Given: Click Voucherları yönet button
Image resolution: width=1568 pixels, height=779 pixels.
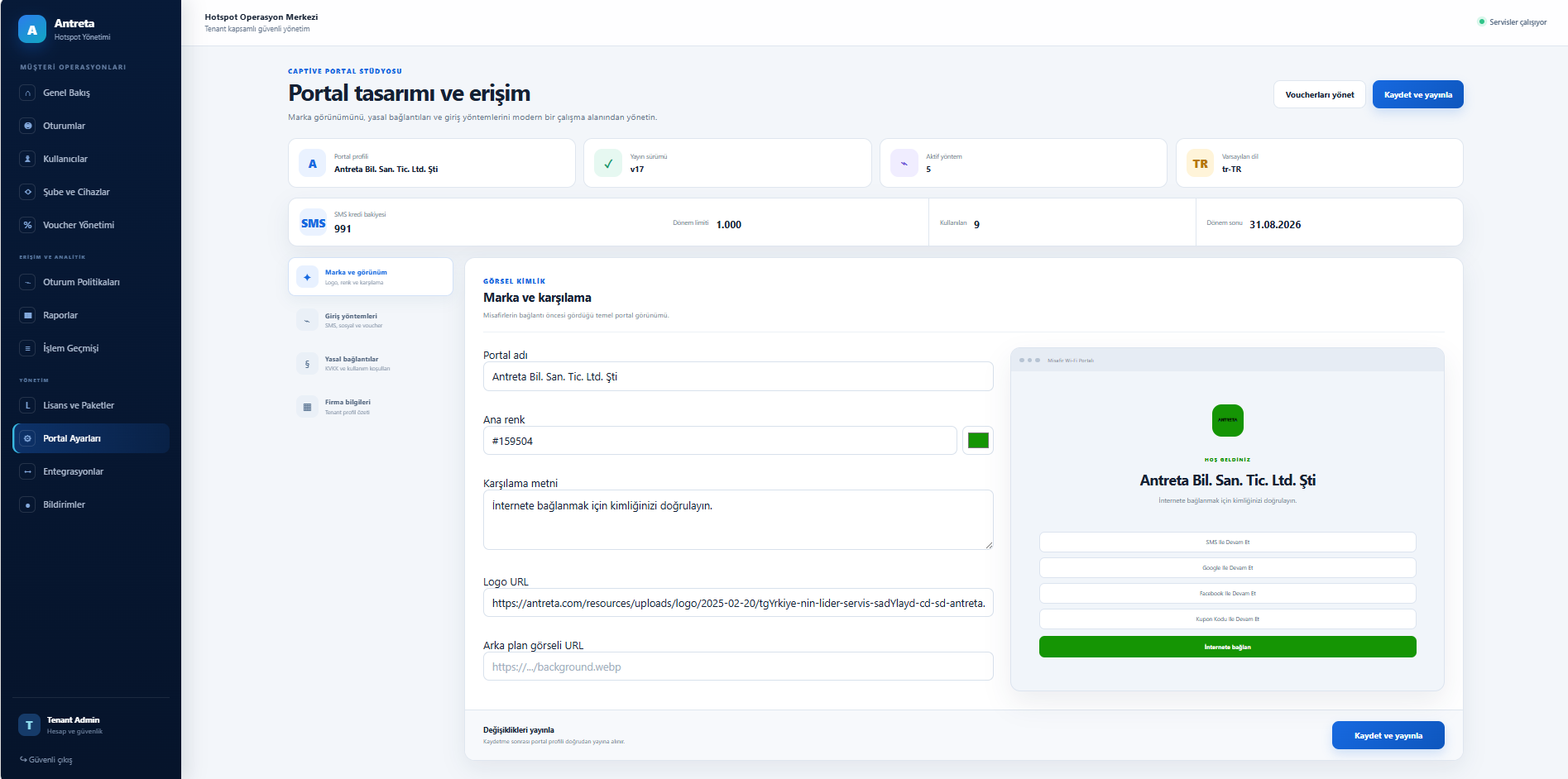Looking at the screenshot, I should [x=1319, y=94].
